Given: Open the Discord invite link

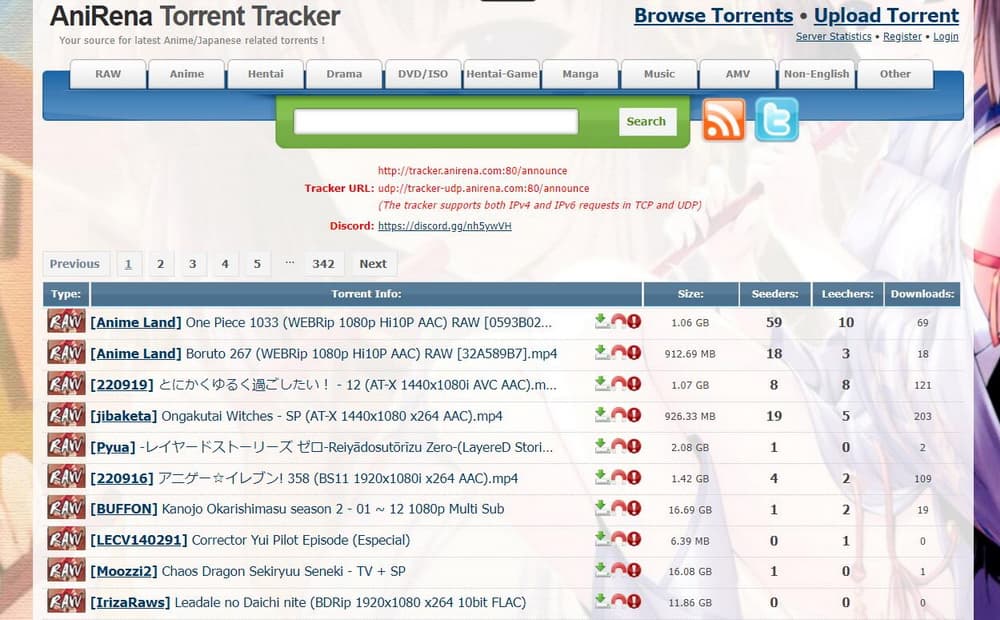Looking at the screenshot, I should [x=444, y=226].
